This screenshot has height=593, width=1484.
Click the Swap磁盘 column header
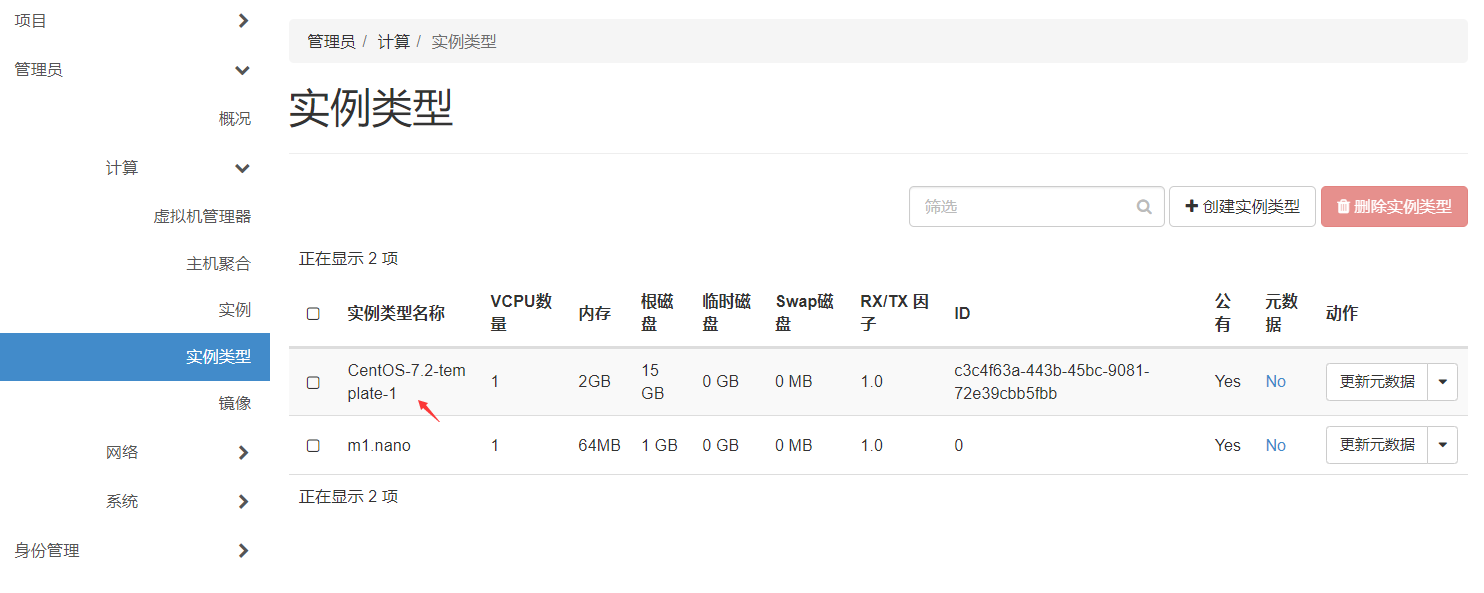tap(804, 313)
